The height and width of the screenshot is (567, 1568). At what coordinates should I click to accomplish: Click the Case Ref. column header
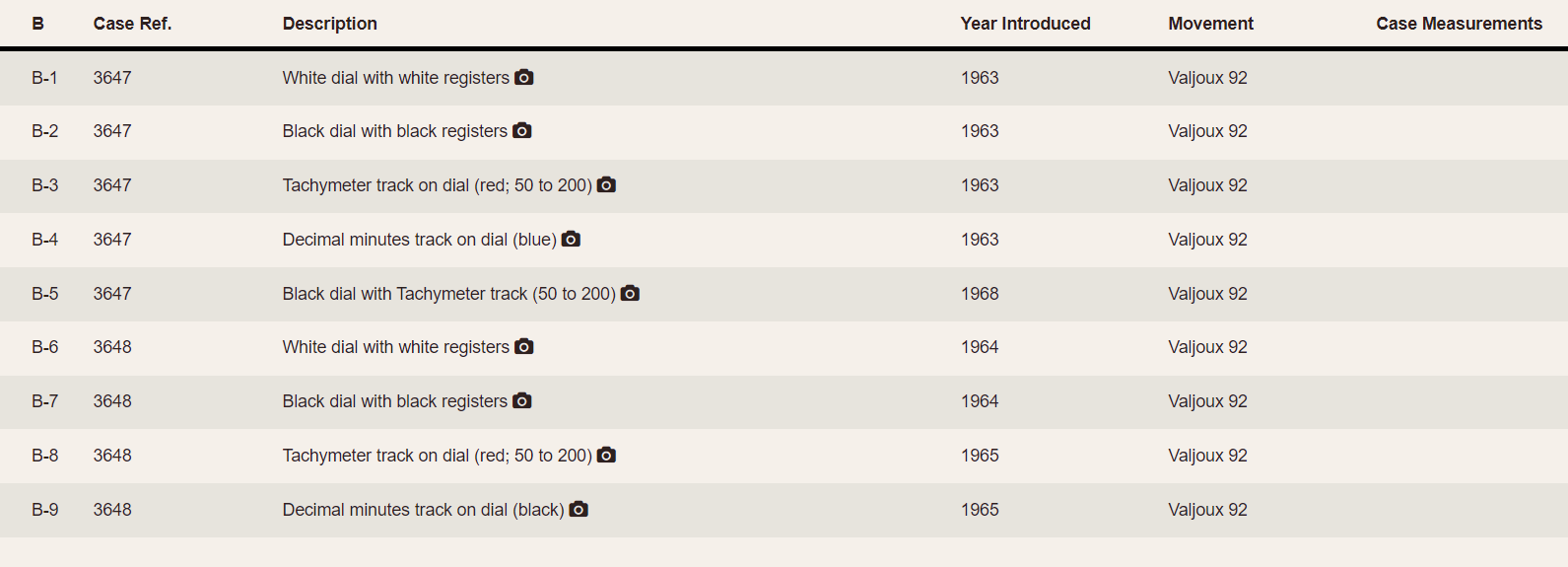132,24
